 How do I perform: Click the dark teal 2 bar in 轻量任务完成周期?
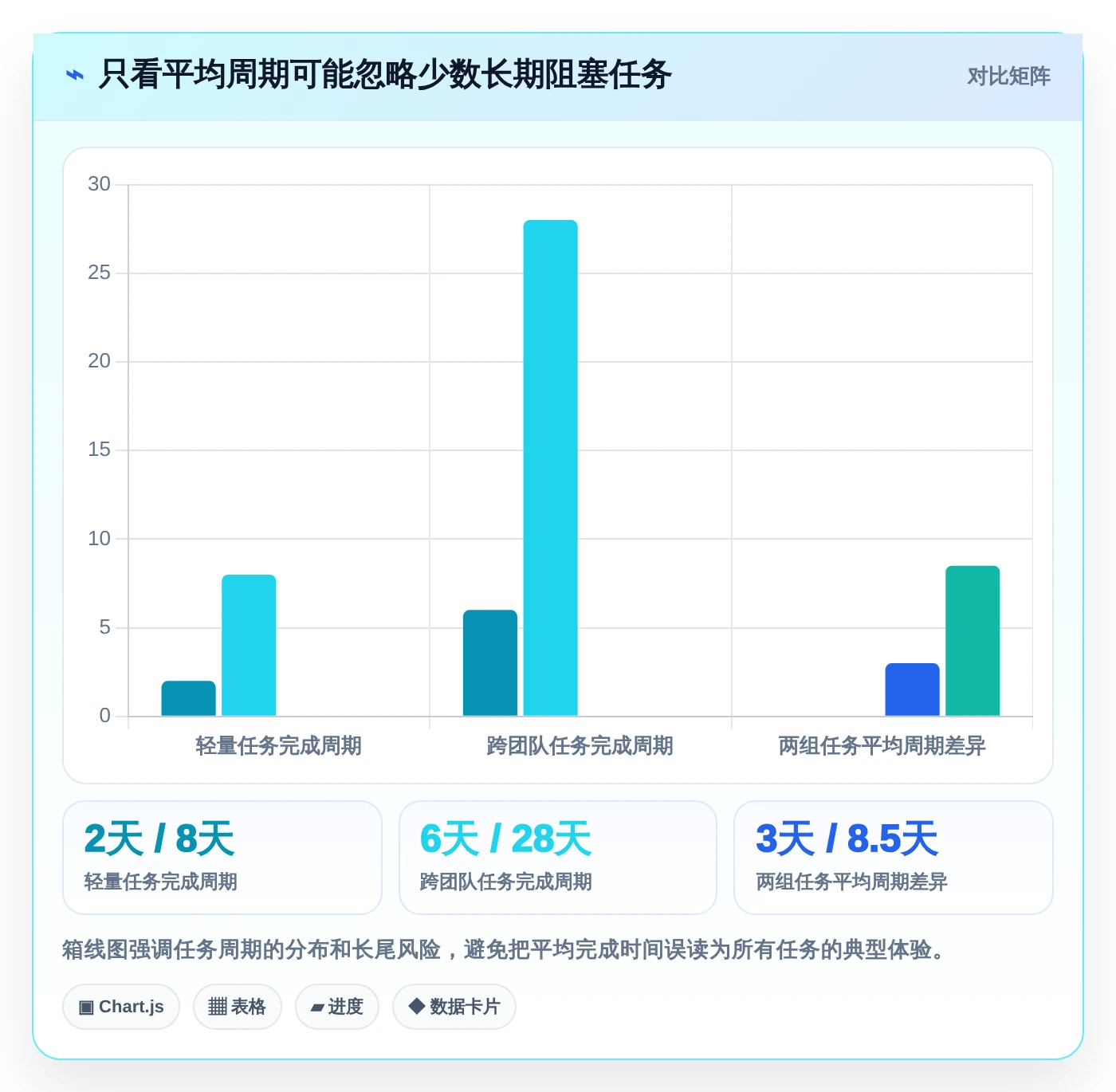coord(189,698)
